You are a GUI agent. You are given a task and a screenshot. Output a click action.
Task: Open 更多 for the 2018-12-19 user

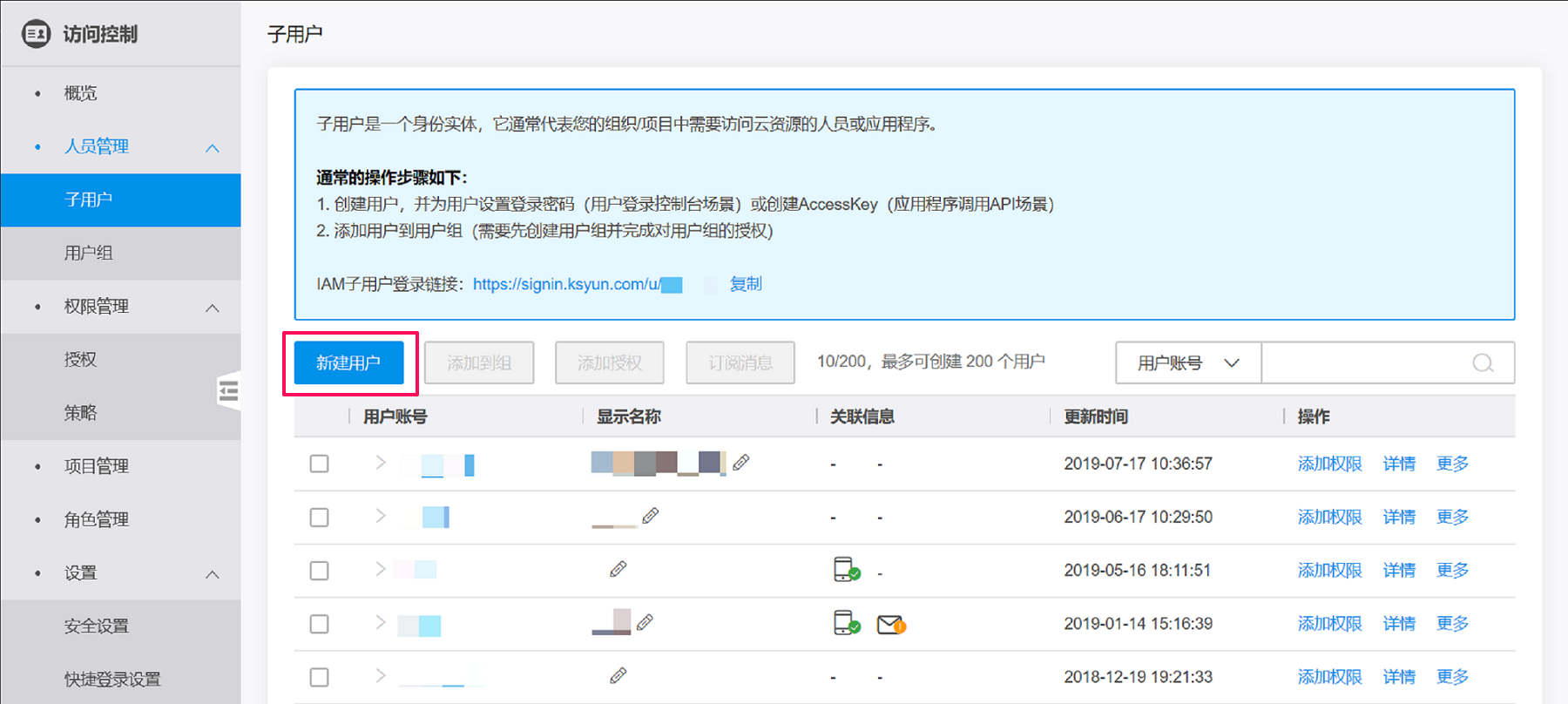pos(1452,676)
